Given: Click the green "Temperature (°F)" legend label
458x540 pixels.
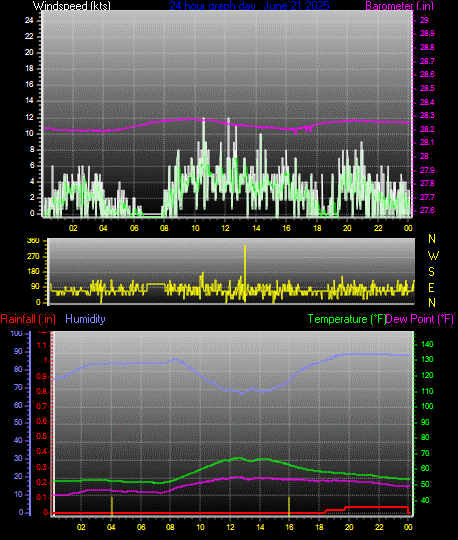Looking at the screenshot, I should pyautogui.click(x=347, y=319).
